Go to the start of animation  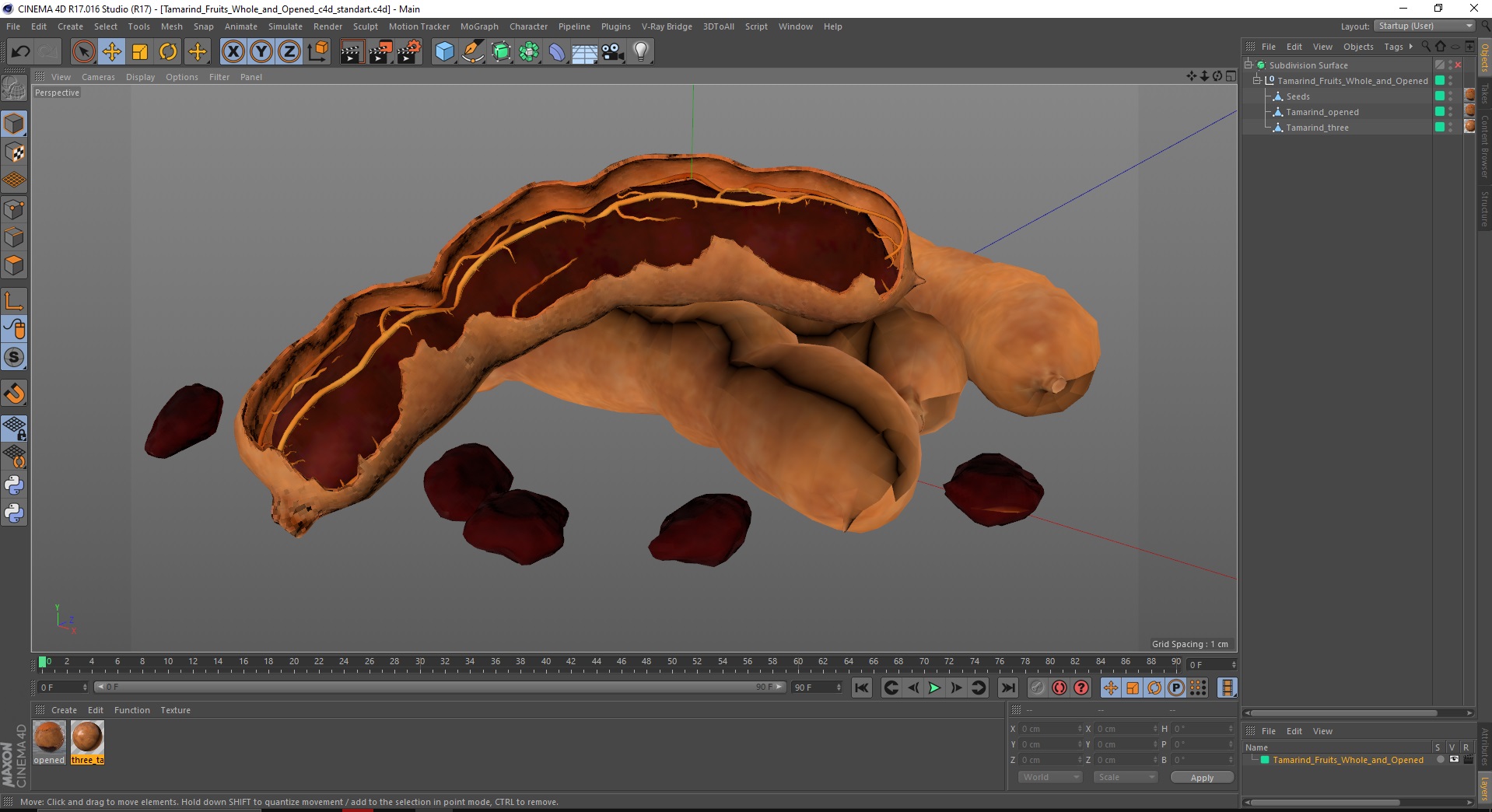pos(861,688)
